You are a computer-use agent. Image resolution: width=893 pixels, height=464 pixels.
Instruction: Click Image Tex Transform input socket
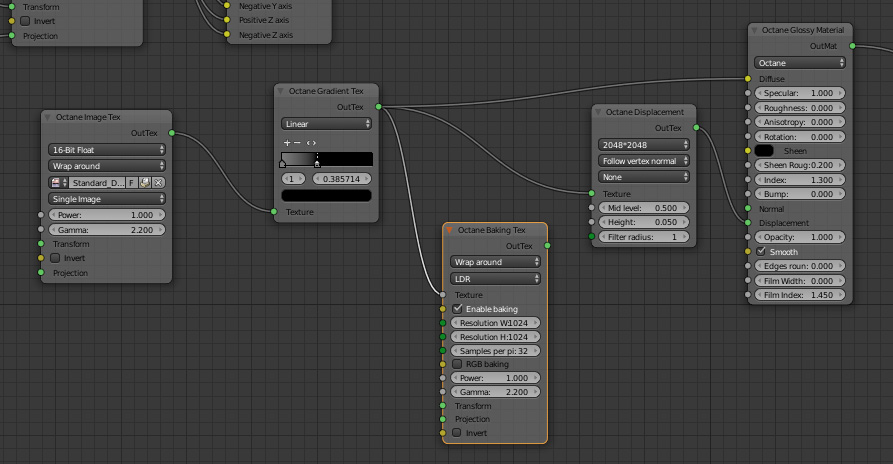[x=41, y=244]
